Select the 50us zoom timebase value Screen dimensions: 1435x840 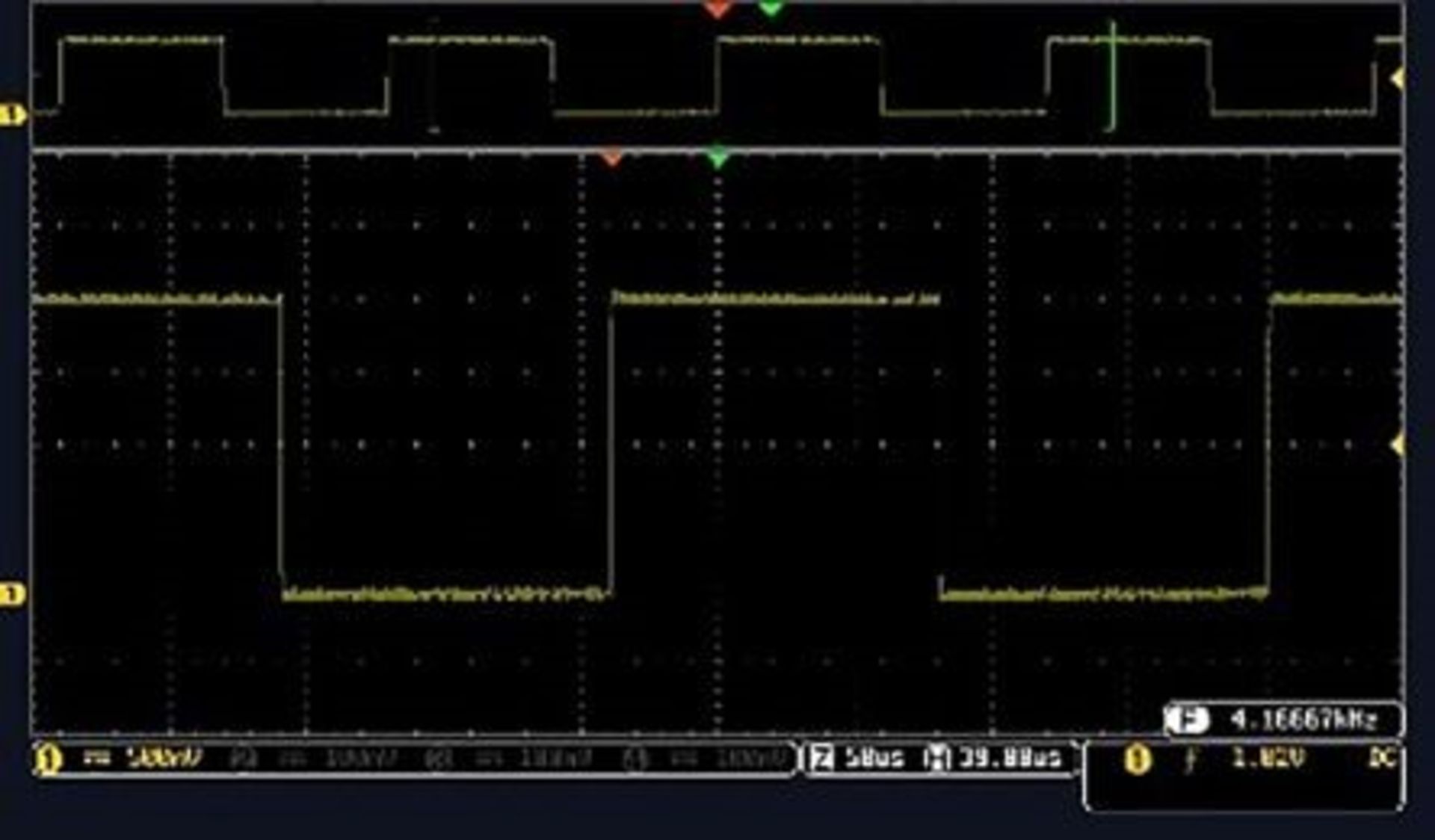click(874, 759)
